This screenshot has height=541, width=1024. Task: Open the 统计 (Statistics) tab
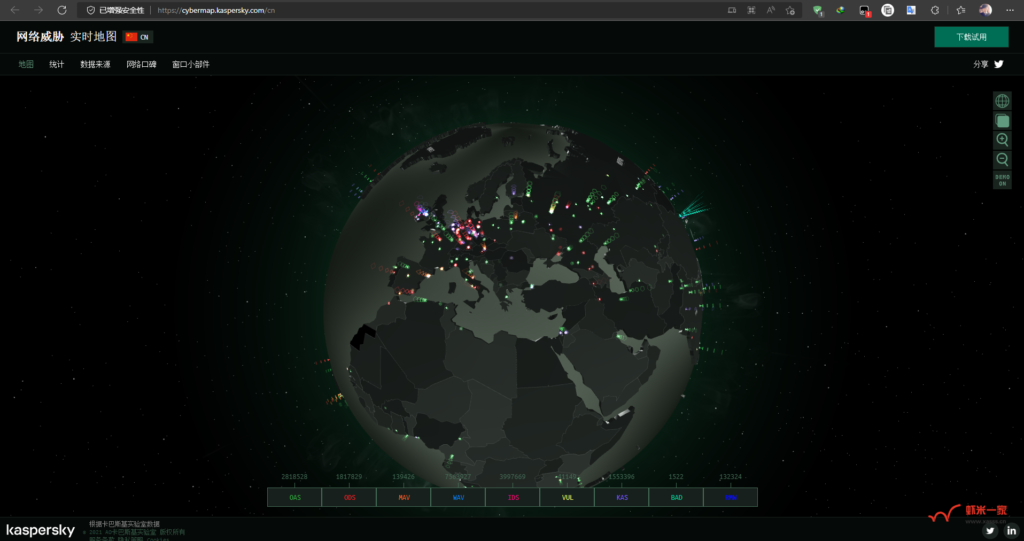pyautogui.click(x=57, y=64)
